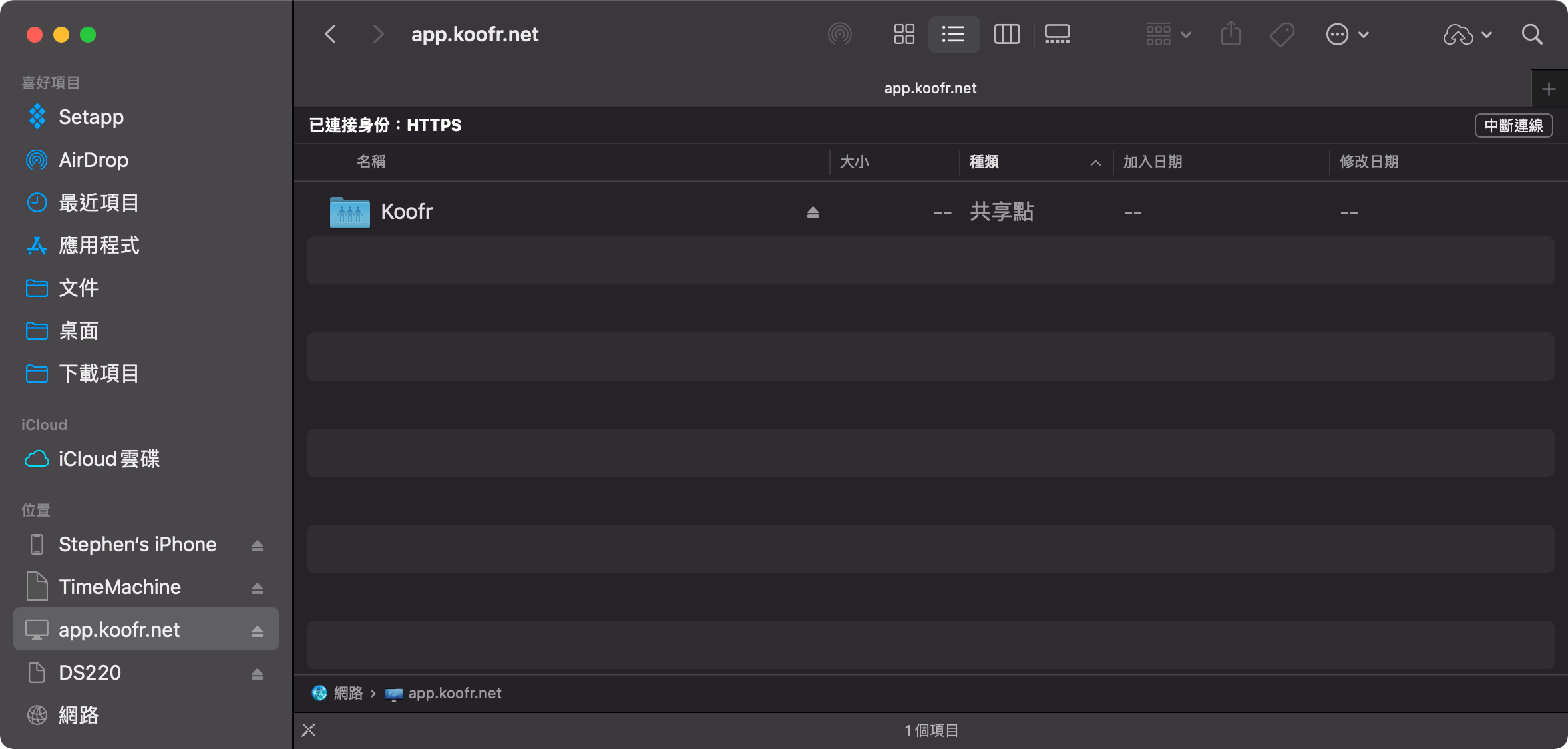Screen dimensions: 1568x749
Task: Open 文件 folder in sidebar
Action: 146,288
